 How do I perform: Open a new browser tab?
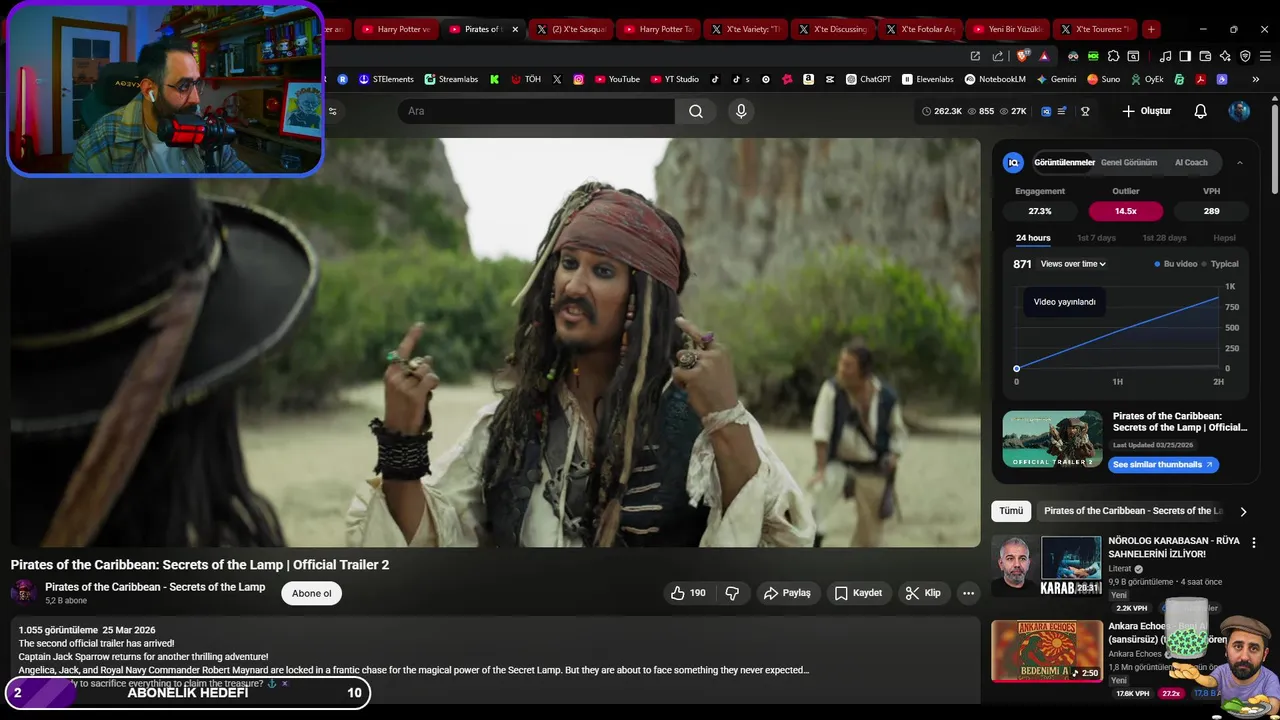[1151, 29]
